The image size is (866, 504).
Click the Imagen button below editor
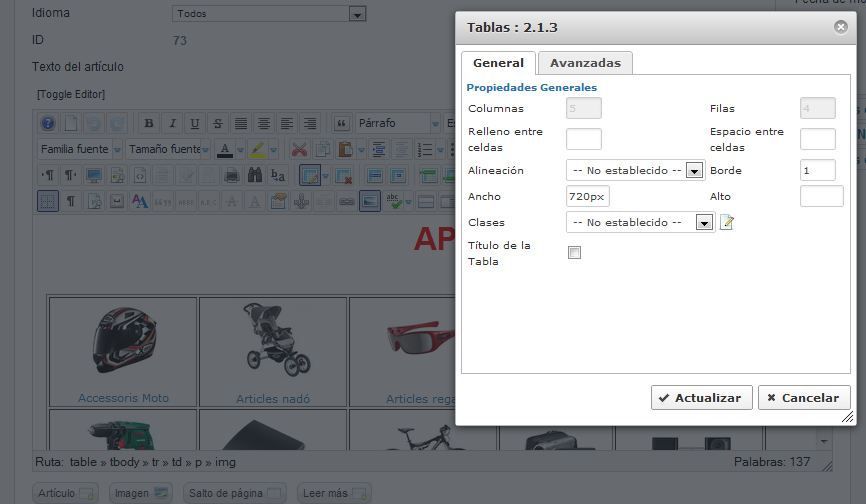click(141, 493)
